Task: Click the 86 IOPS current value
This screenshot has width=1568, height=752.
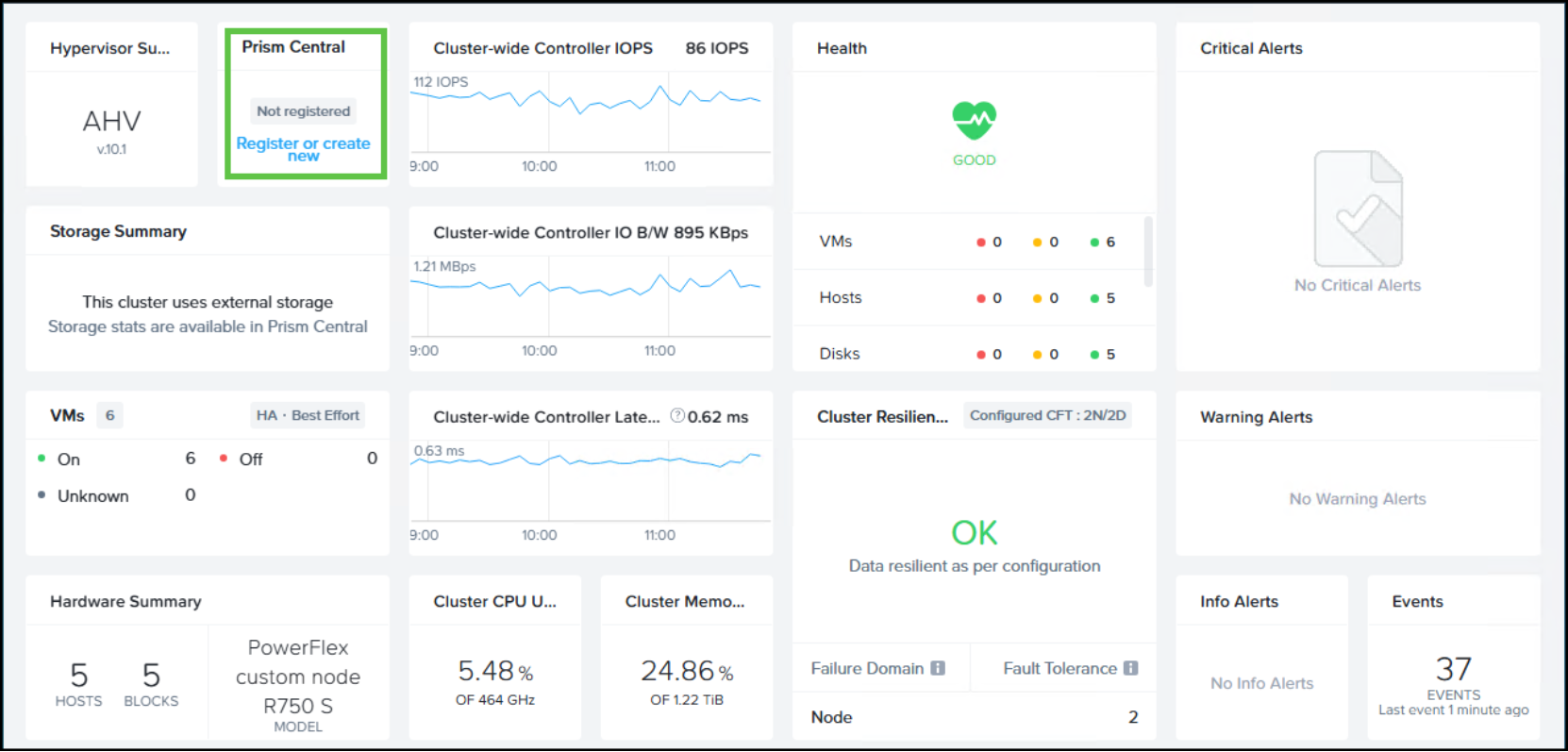Action: click(717, 48)
